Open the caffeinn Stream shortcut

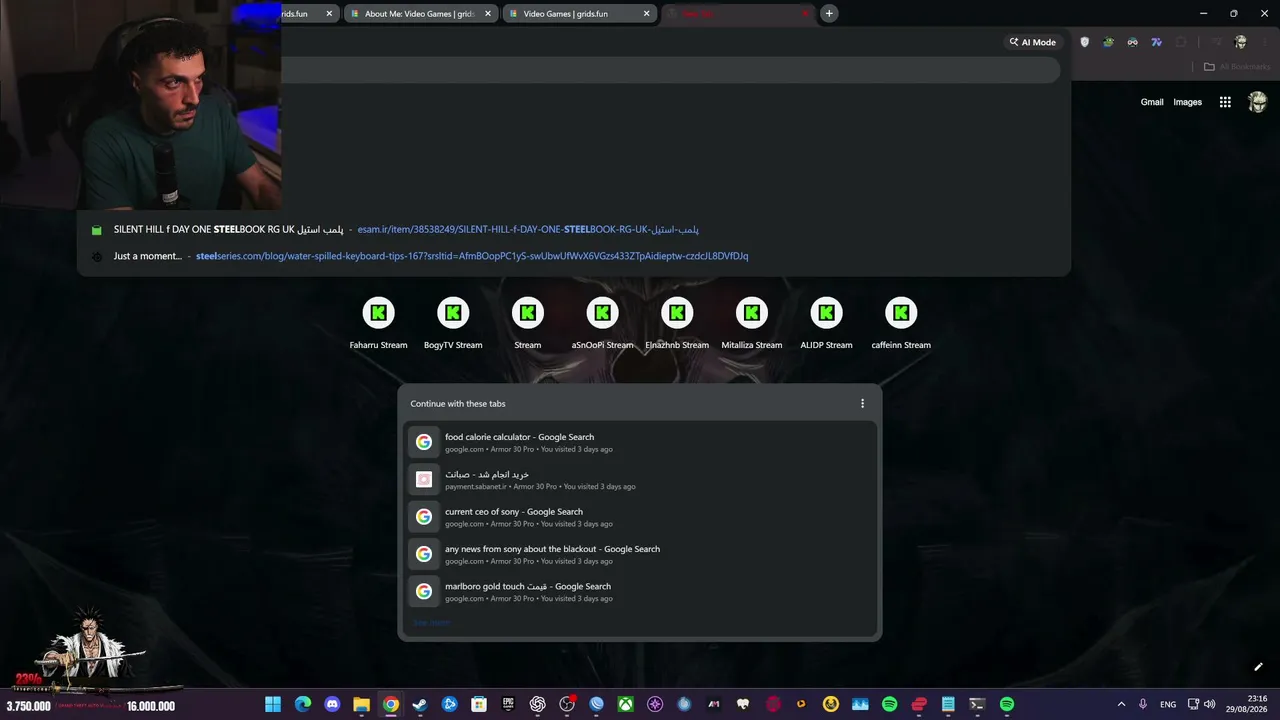(x=901, y=323)
